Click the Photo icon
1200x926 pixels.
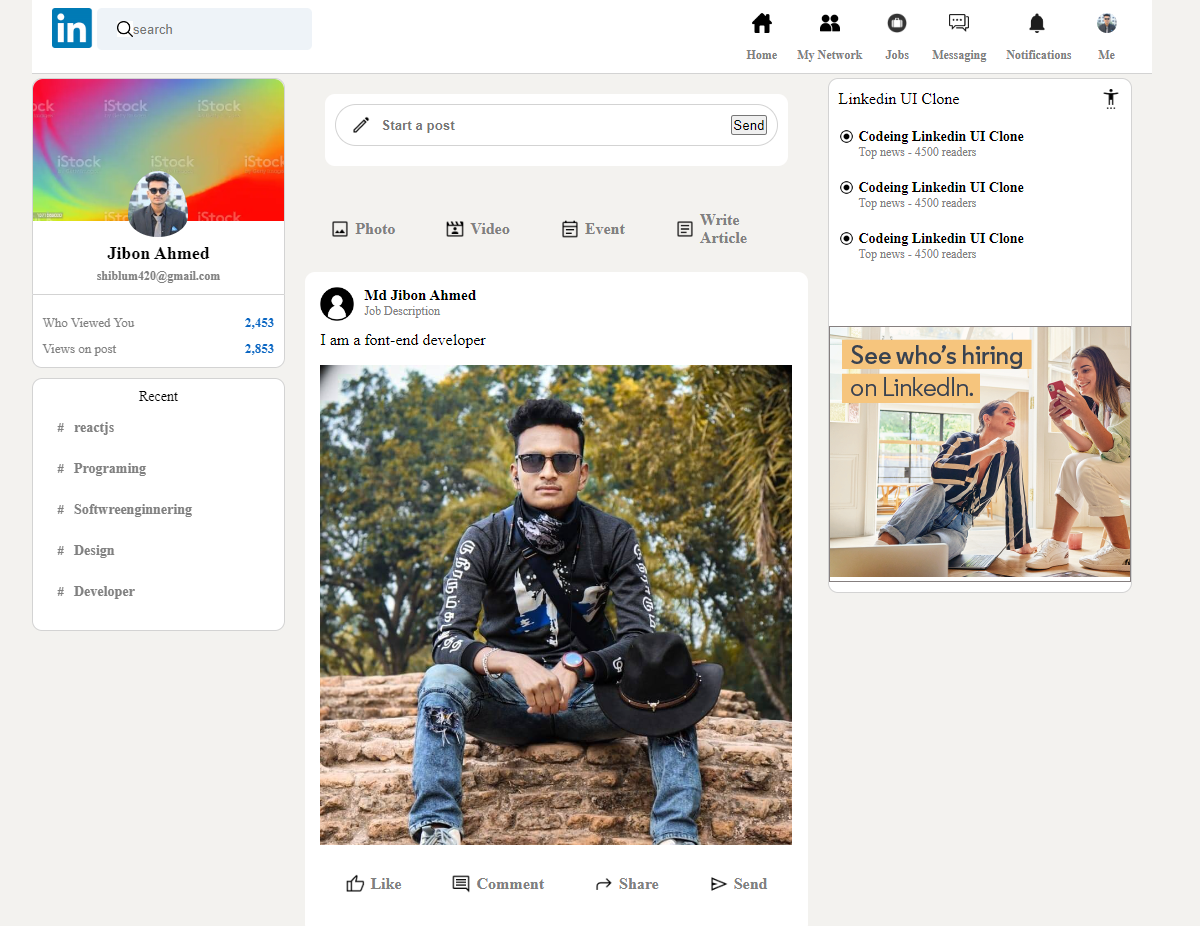(340, 229)
